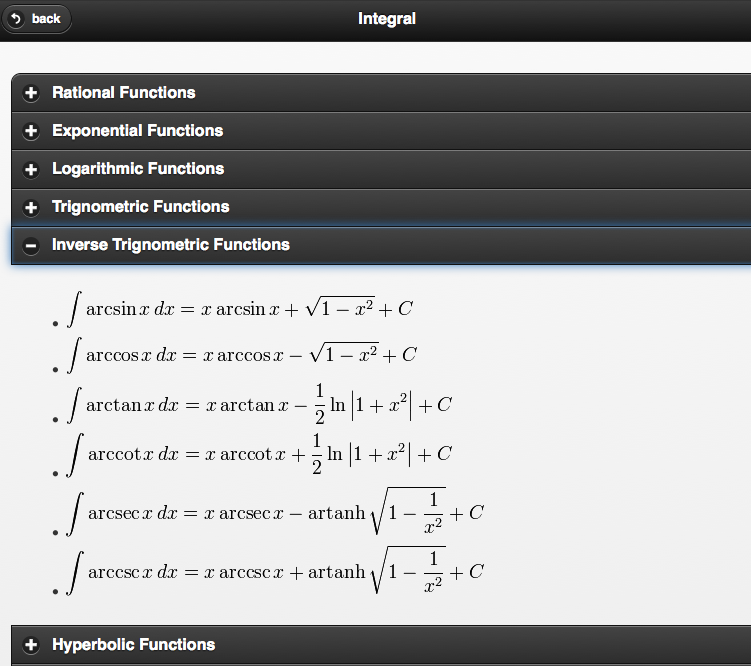
Task: Open the Logarithmic Functions section
Action: pos(138,169)
